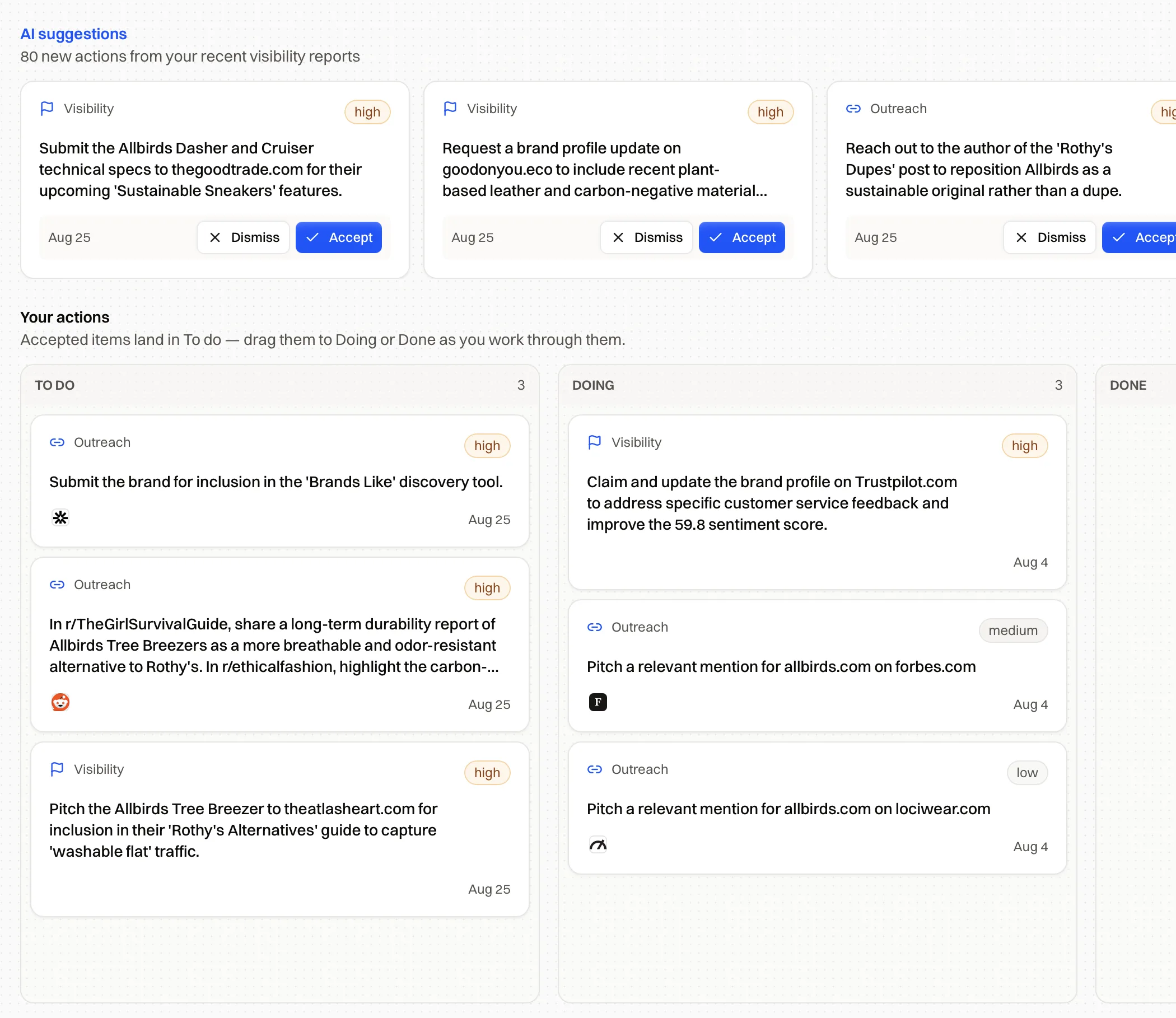1176x1018 pixels.
Task: Click 'Reach out to the author' suggestion text
Action: (x=983, y=169)
